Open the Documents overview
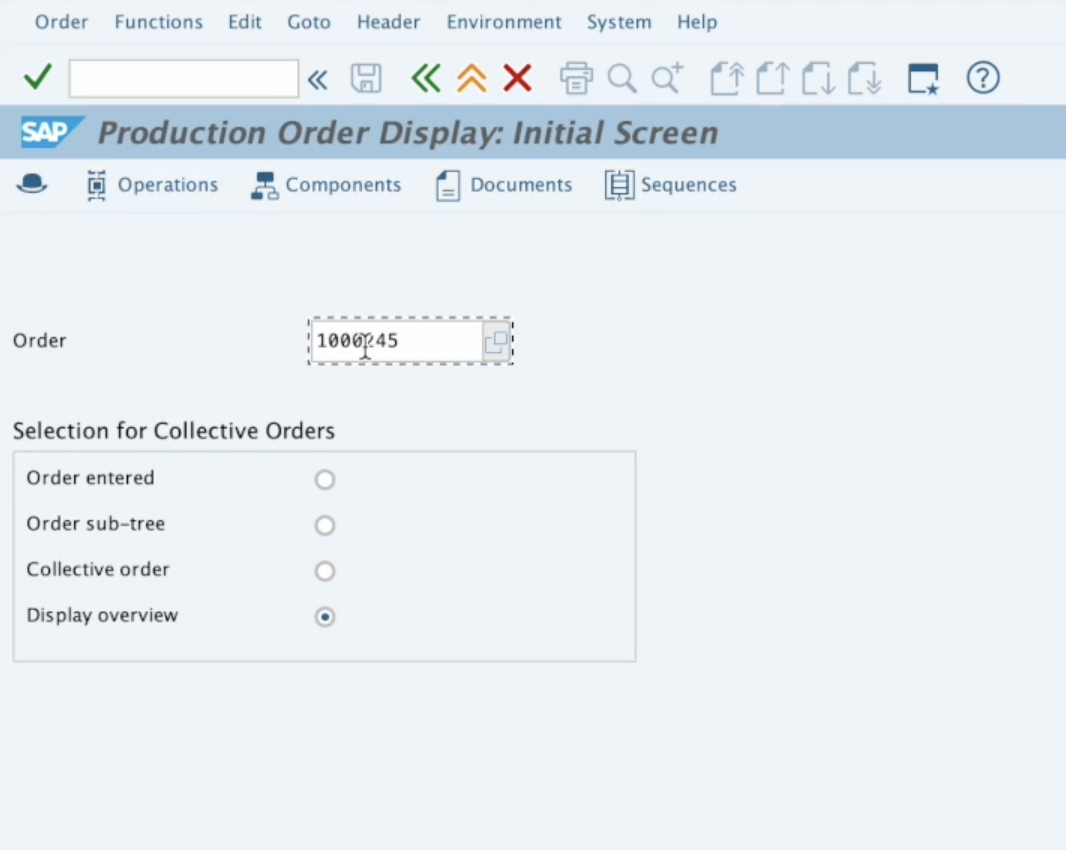The height and width of the screenshot is (850, 1066). tap(503, 185)
